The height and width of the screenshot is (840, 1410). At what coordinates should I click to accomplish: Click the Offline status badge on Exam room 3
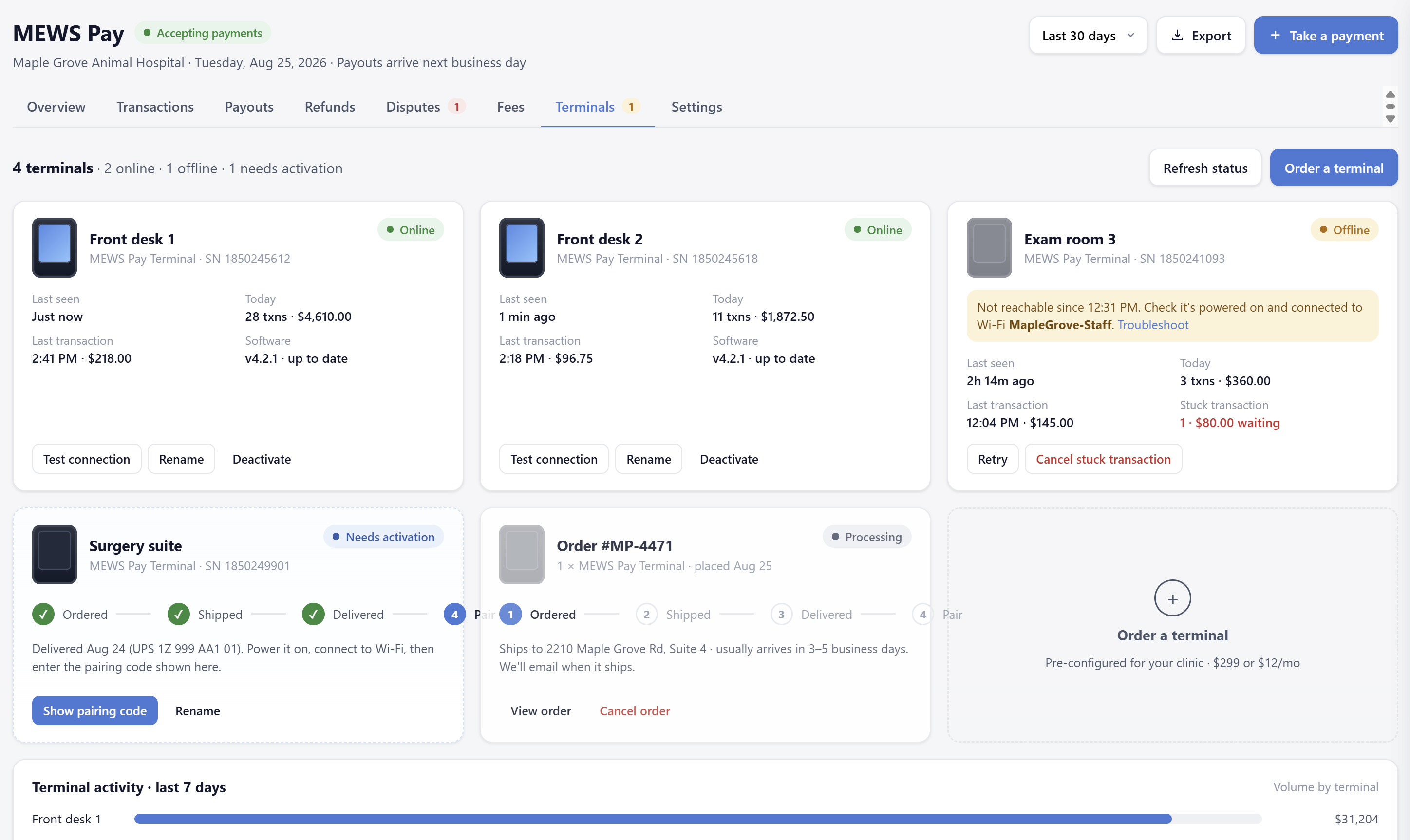pyautogui.click(x=1344, y=229)
